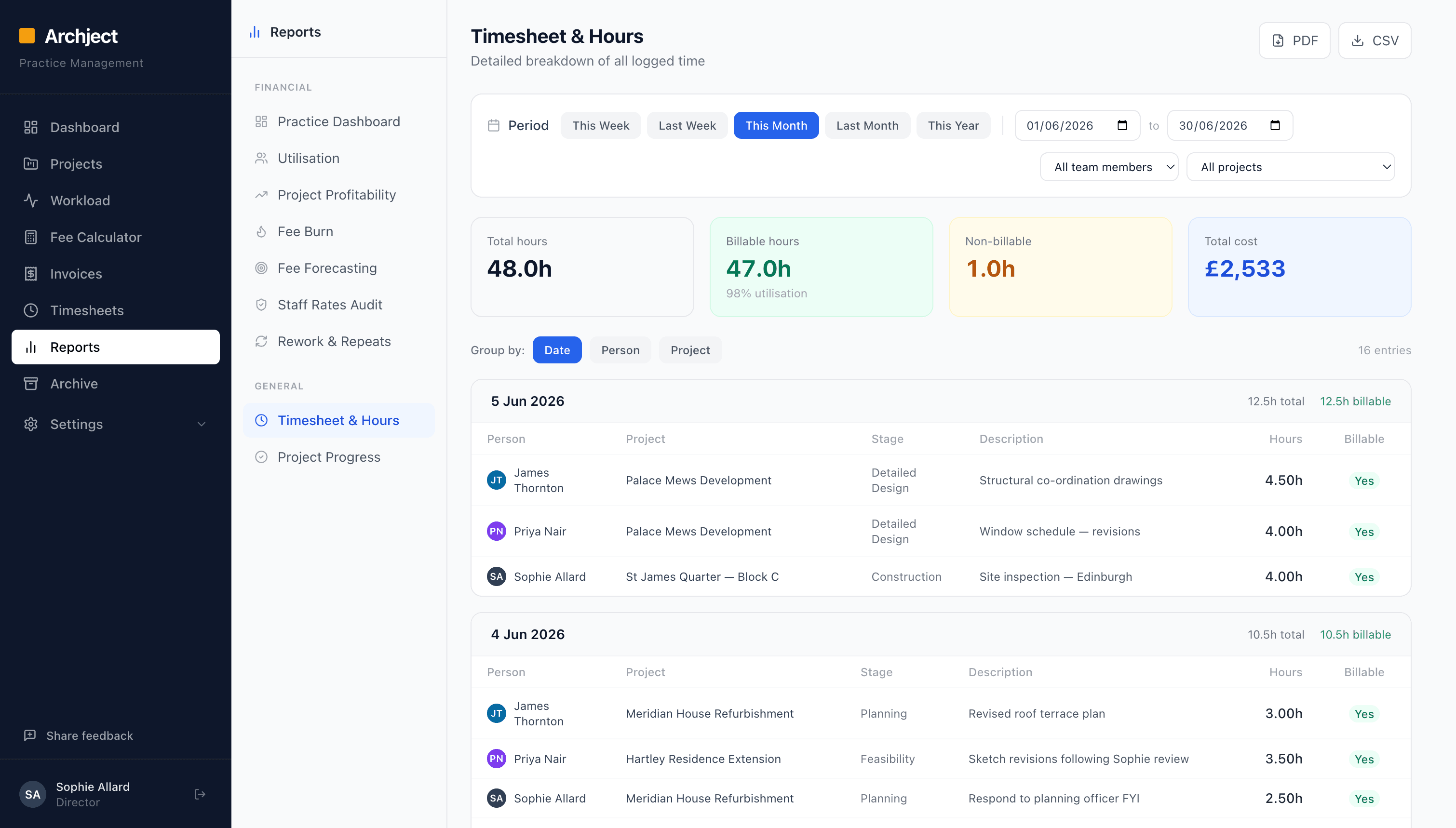The width and height of the screenshot is (1456, 828).
Task: Click 'Structural co-ordination drawings' description
Action: tap(1070, 481)
